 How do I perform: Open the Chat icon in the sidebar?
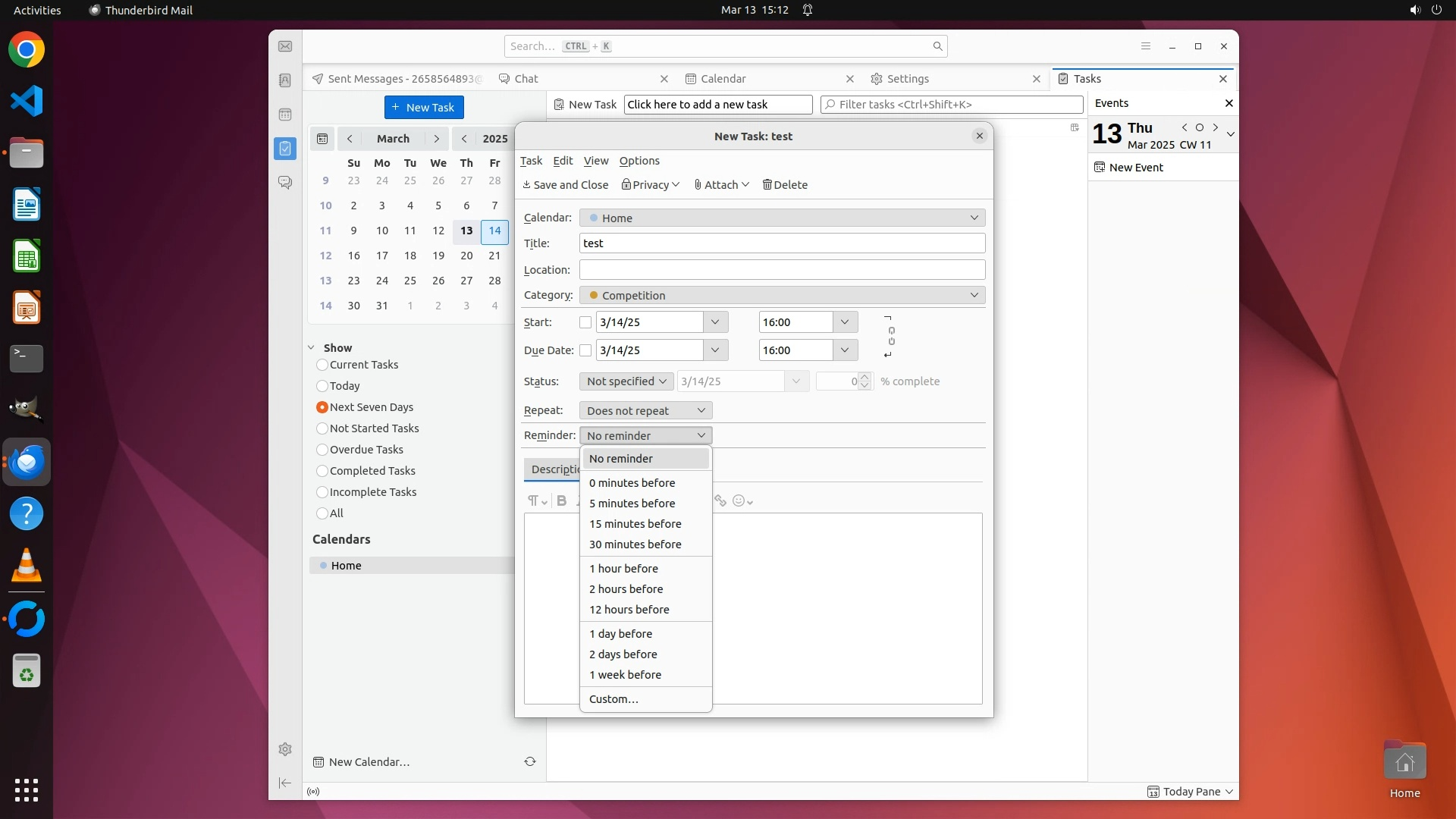[x=285, y=183]
